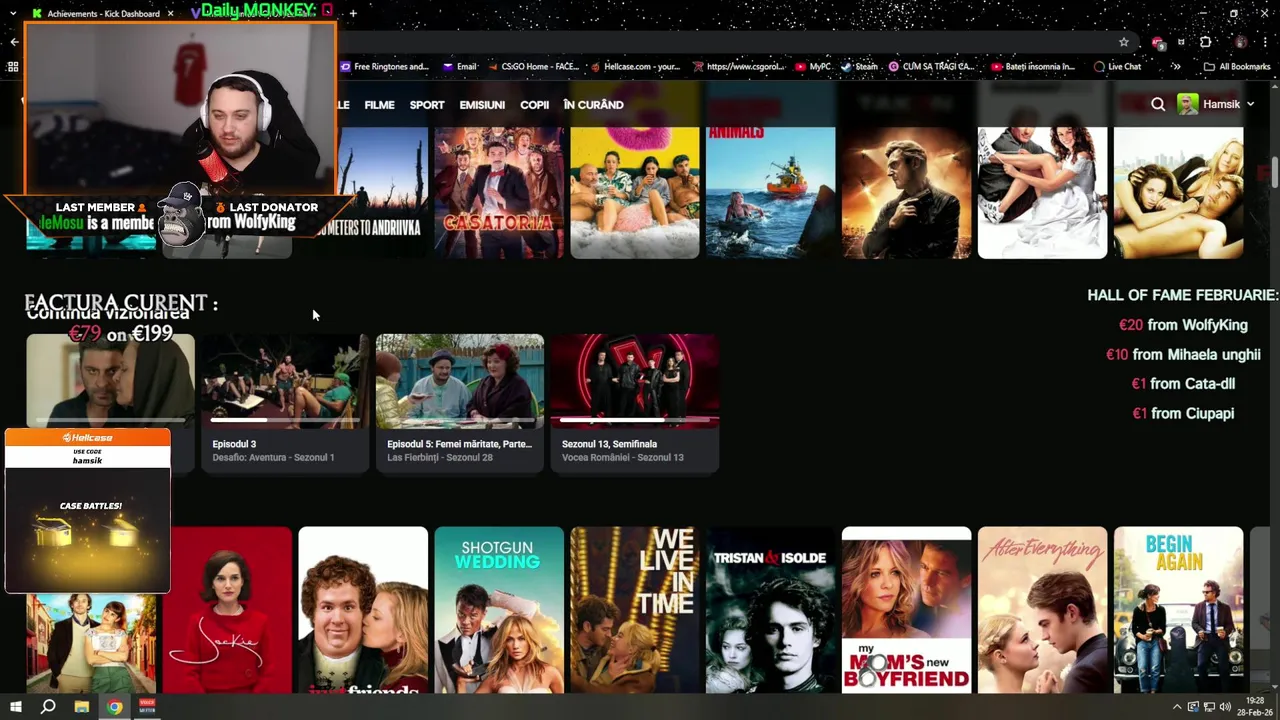
Task: Open the ÎN CURÂND menu item
Action: pos(593,105)
